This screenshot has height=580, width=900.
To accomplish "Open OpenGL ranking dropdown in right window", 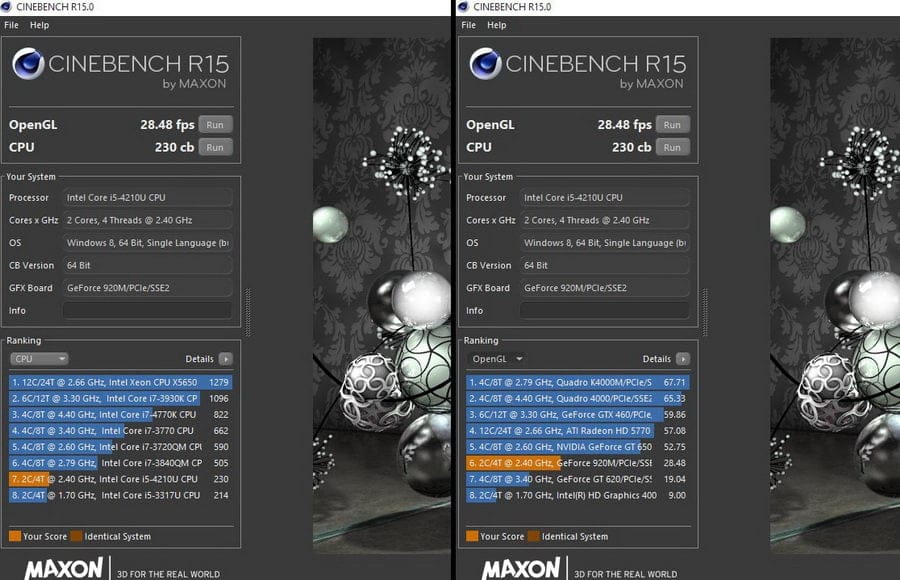I will [x=496, y=359].
